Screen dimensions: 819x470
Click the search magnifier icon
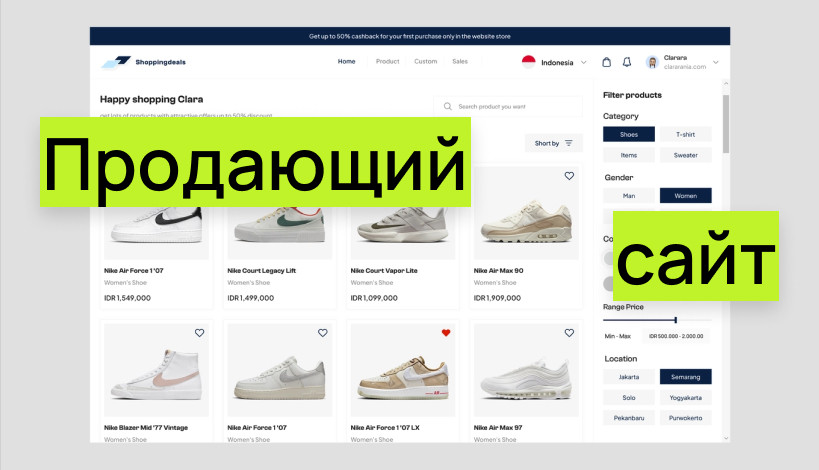point(448,106)
